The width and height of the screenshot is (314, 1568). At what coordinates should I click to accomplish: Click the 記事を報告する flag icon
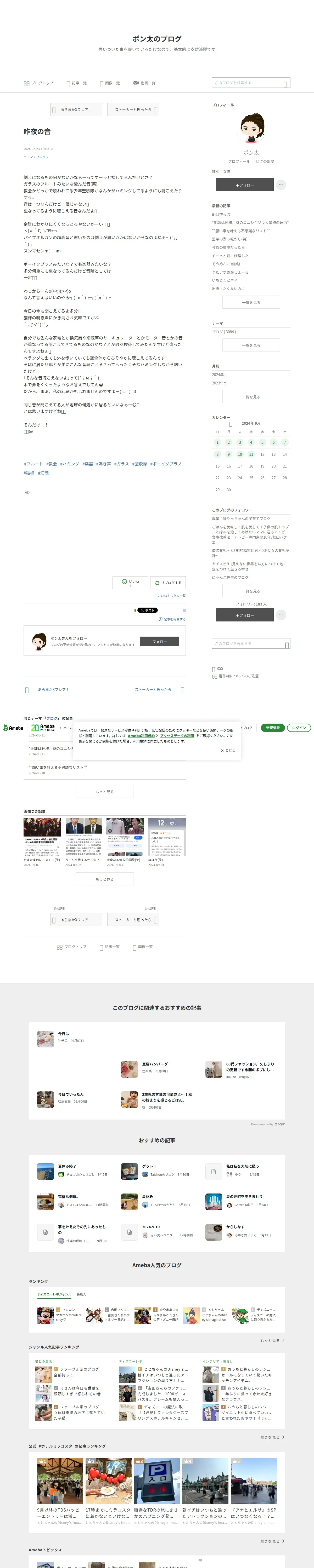click(160, 619)
